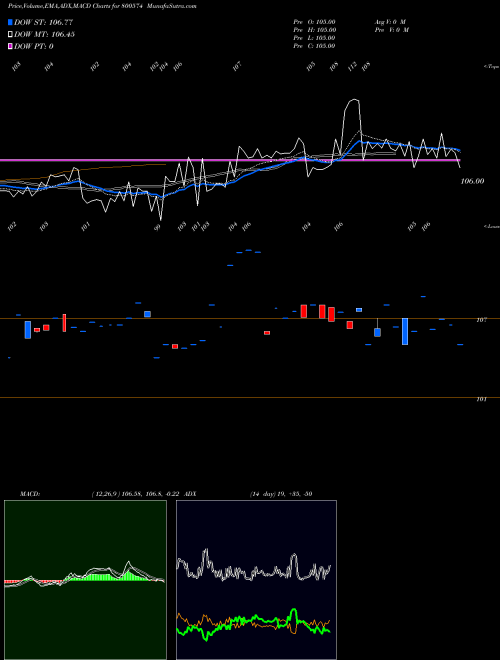This screenshot has height=660, width=500.
Task: Click the 107 axis label on candlestick chart
Action: pyautogui.click(x=481, y=320)
